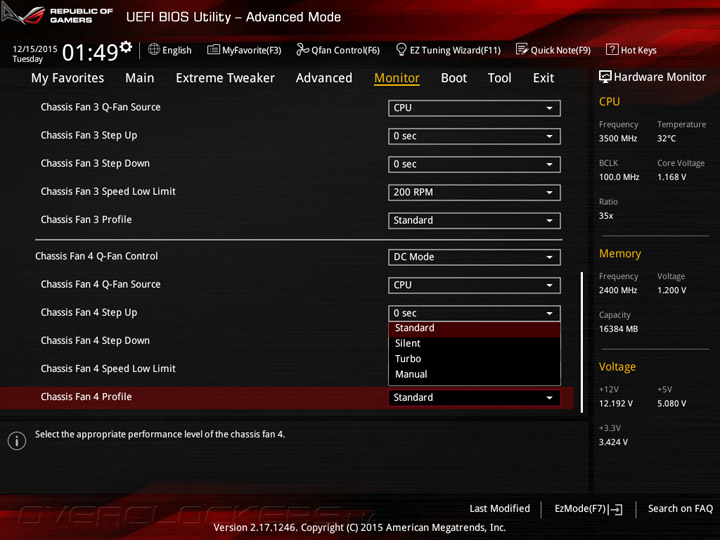Switch to EzMode(F7)
720x540 pixels.
point(588,509)
